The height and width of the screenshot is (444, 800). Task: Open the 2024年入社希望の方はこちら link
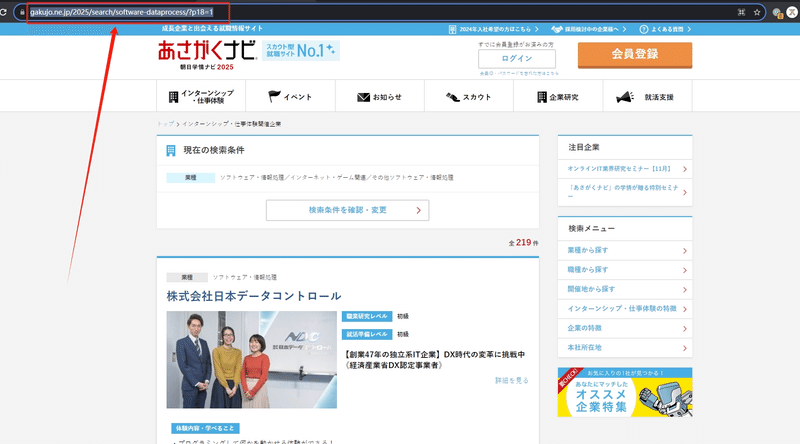[x=494, y=29]
